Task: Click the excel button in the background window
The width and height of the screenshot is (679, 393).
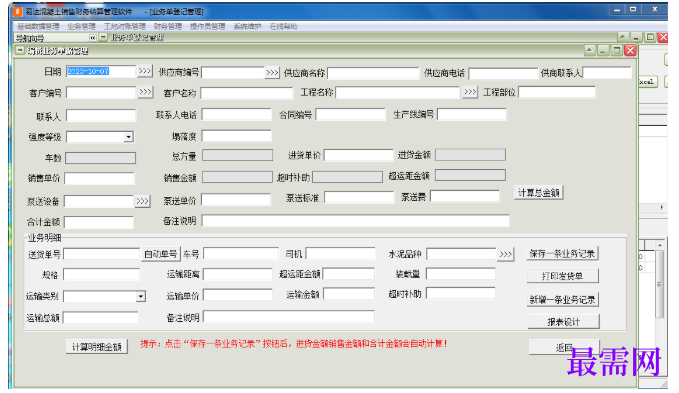Action: pyautogui.click(x=647, y=82)
